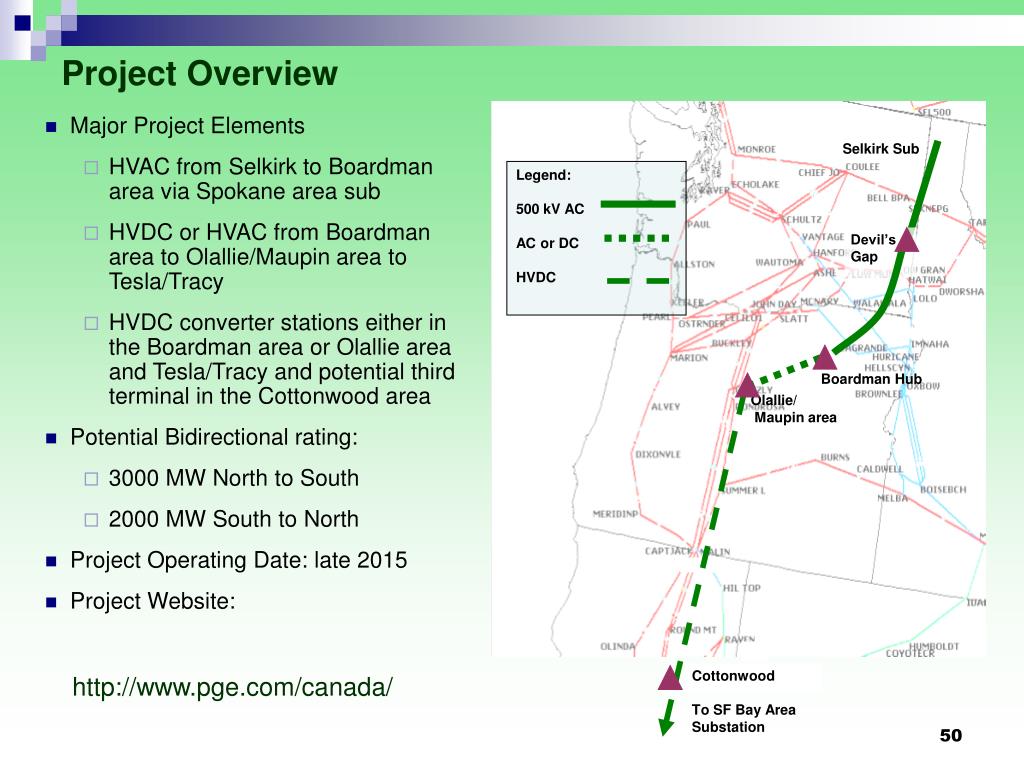Click the HVDC converter stations paragraph
The height and width of the screenshot is (768, 1024).
click(281, 359)
